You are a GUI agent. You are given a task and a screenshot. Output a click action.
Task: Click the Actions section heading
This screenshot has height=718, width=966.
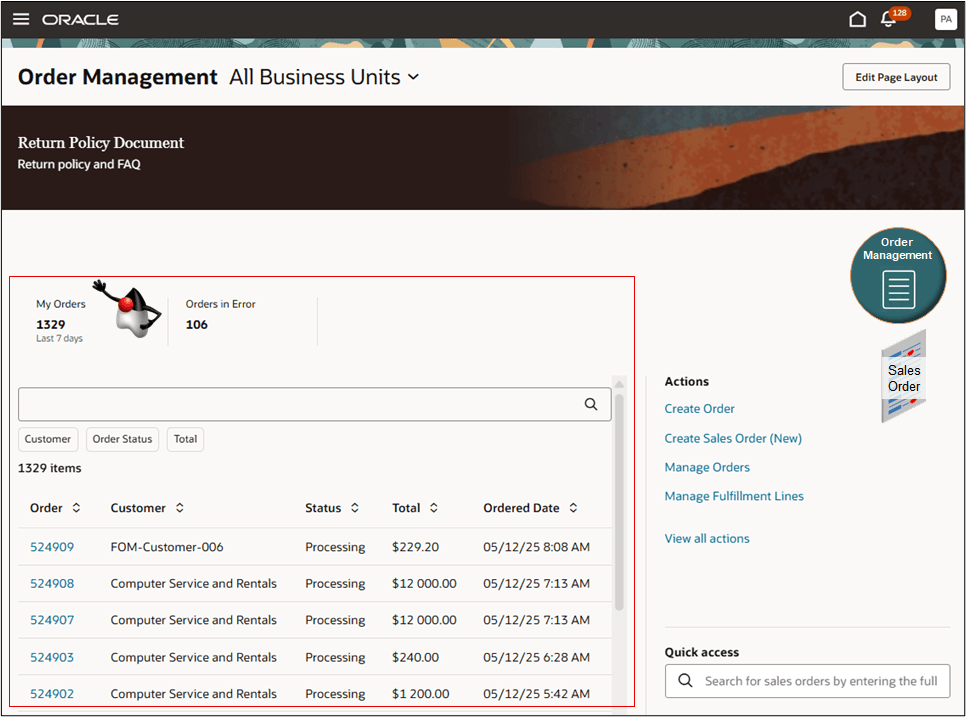pyautogui.click(x=686, y=381)
